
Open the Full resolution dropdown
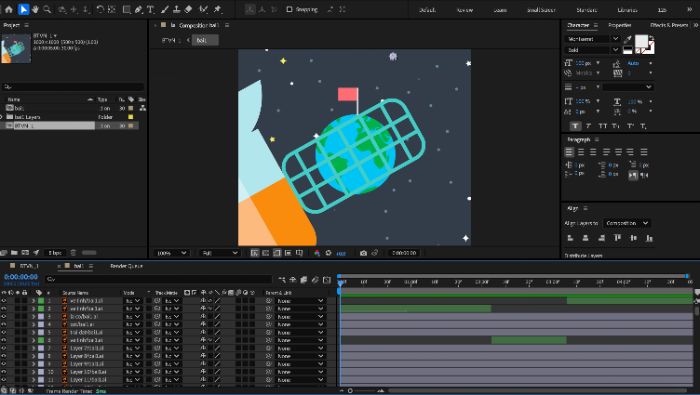[x=219, y=253]
